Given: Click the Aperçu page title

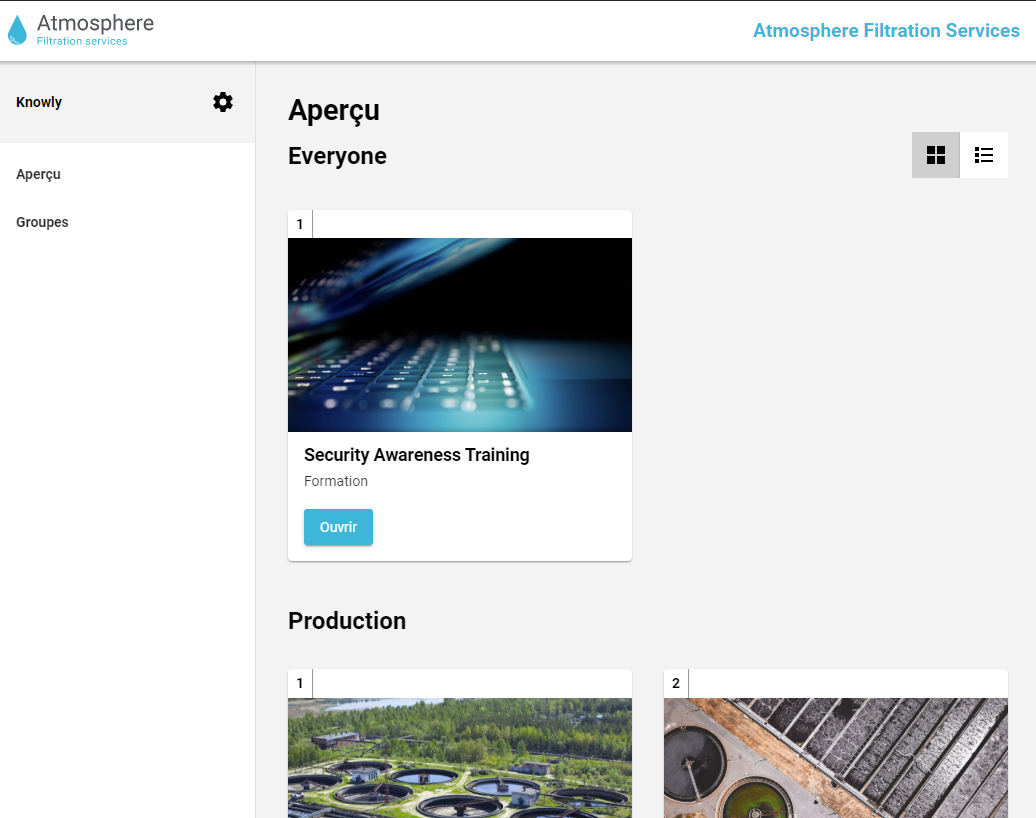Looking at the screenshot, I should pyautogui.click(x=334, y=110).
